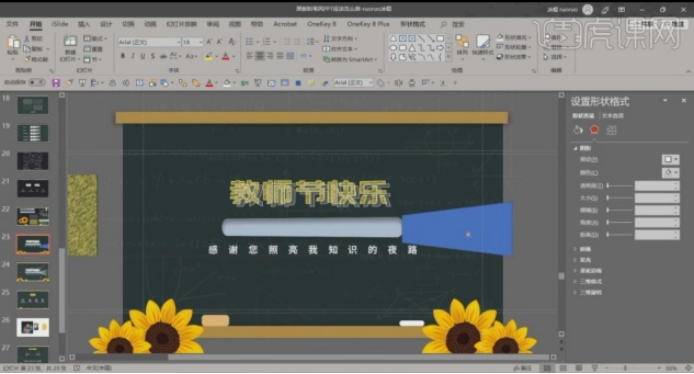This screenshot has height=374, width=694.
Task: Select Text Options in format pane
Action: 613,116
